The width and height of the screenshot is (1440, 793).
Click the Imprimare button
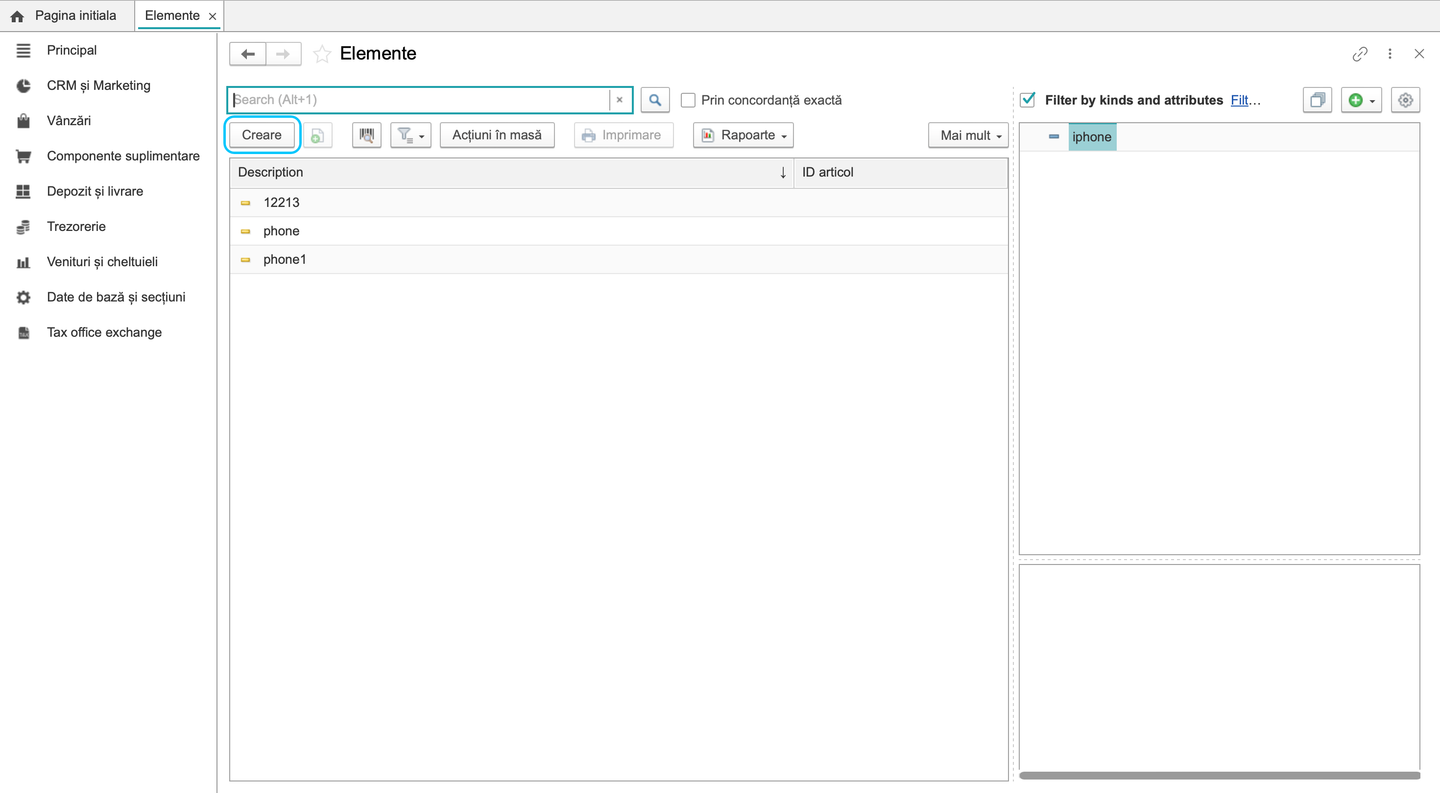coord(624,135)
